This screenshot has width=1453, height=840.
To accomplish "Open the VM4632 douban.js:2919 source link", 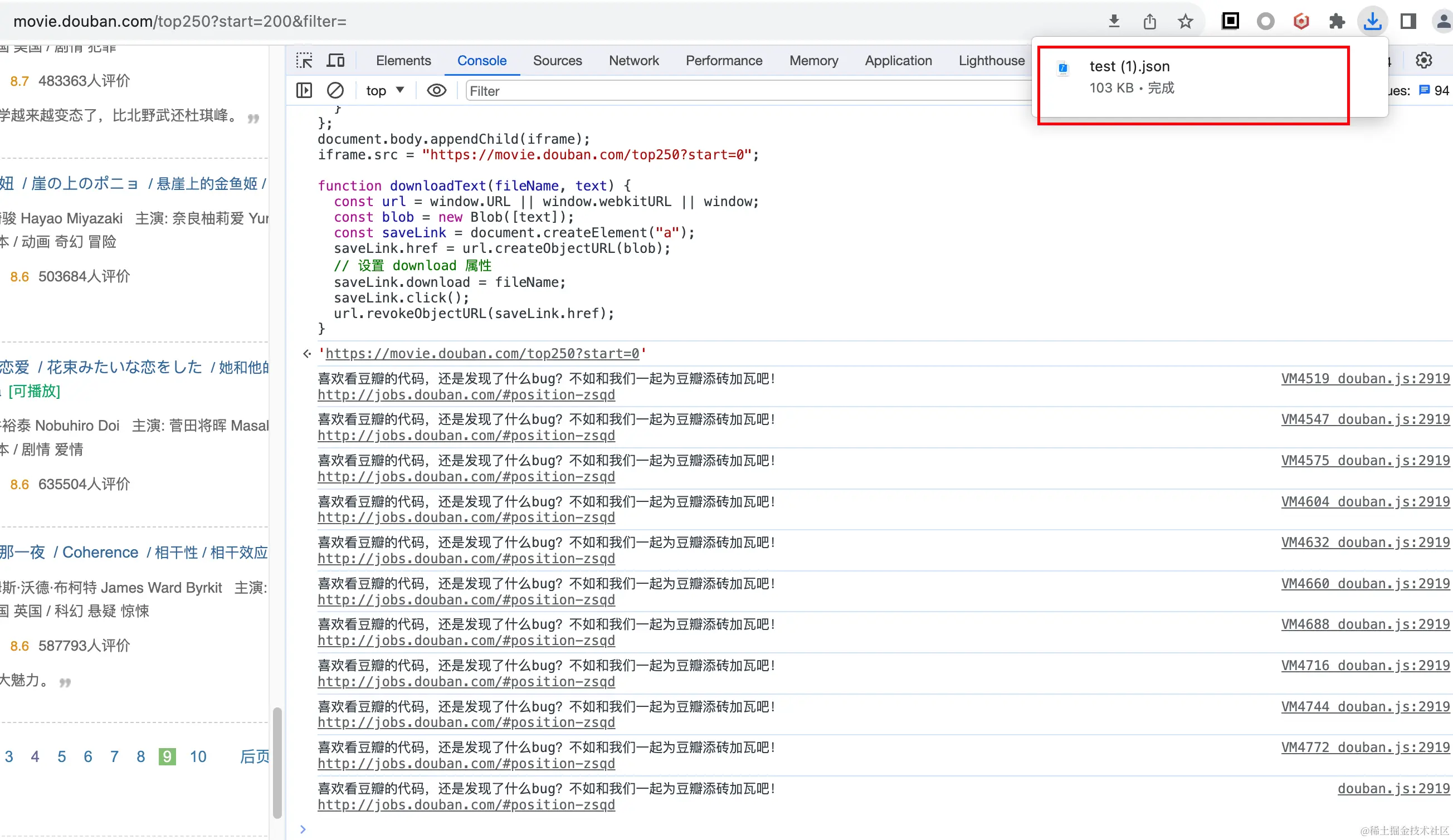I will click(1366, 543).
